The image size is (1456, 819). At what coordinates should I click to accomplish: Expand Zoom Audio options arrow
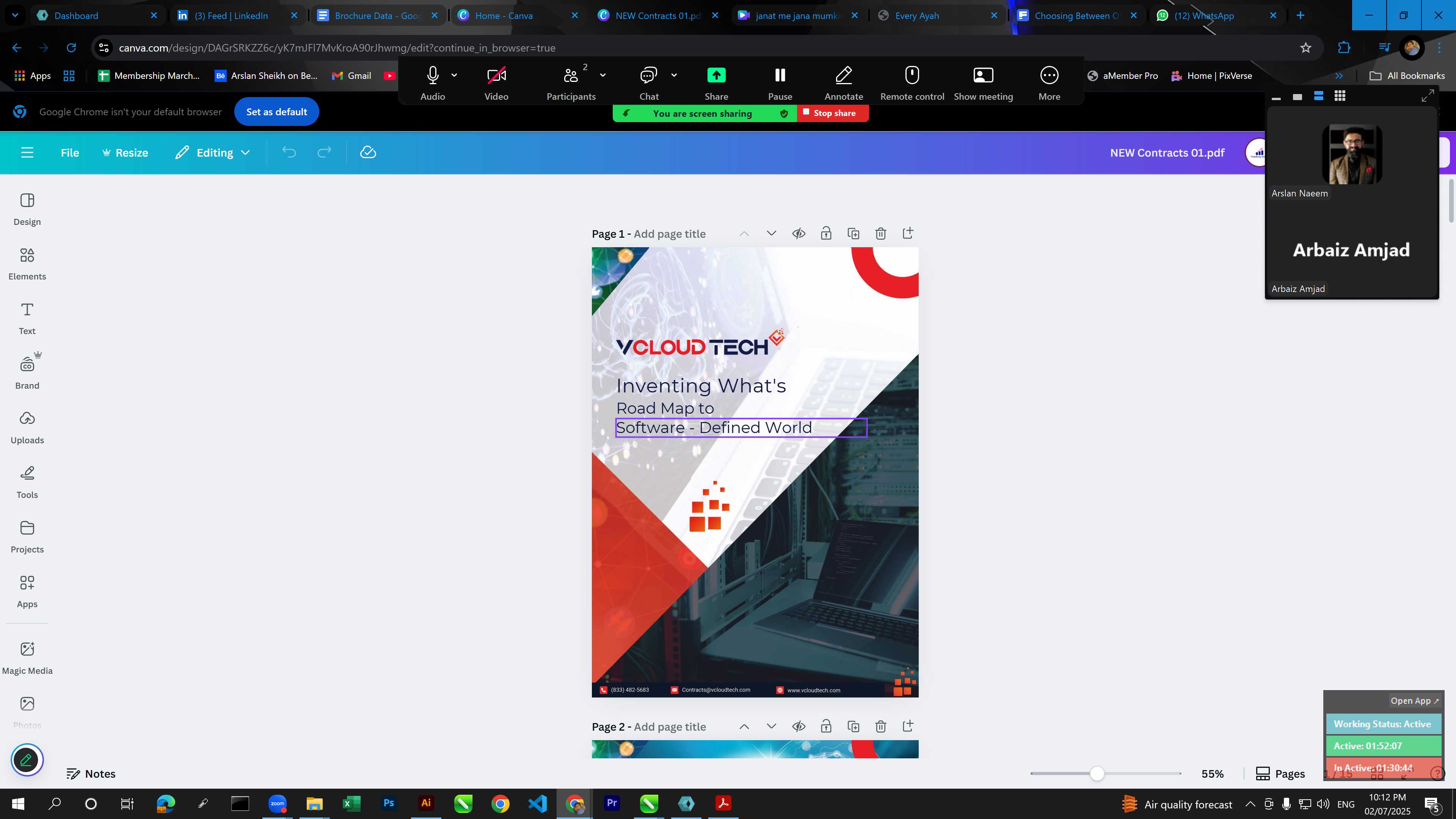455,75
